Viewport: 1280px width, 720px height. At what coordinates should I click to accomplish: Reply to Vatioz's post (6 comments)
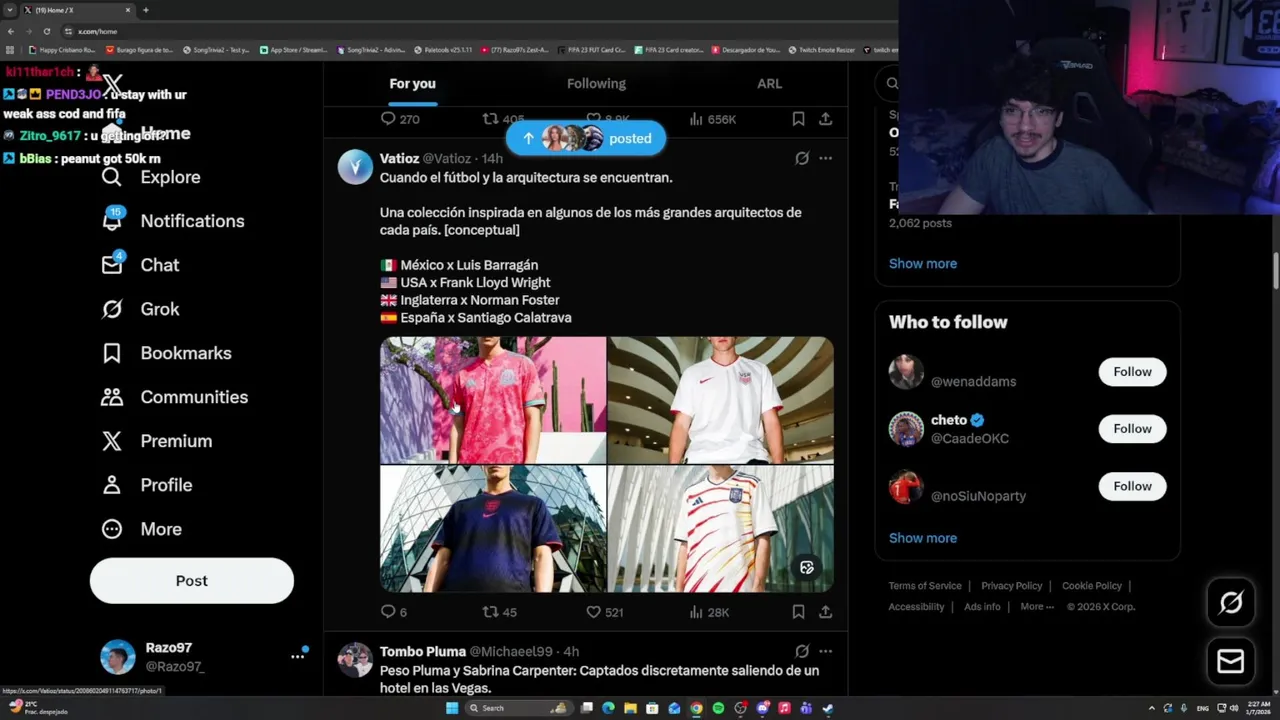pyautogui.click(x=394, y=612)
